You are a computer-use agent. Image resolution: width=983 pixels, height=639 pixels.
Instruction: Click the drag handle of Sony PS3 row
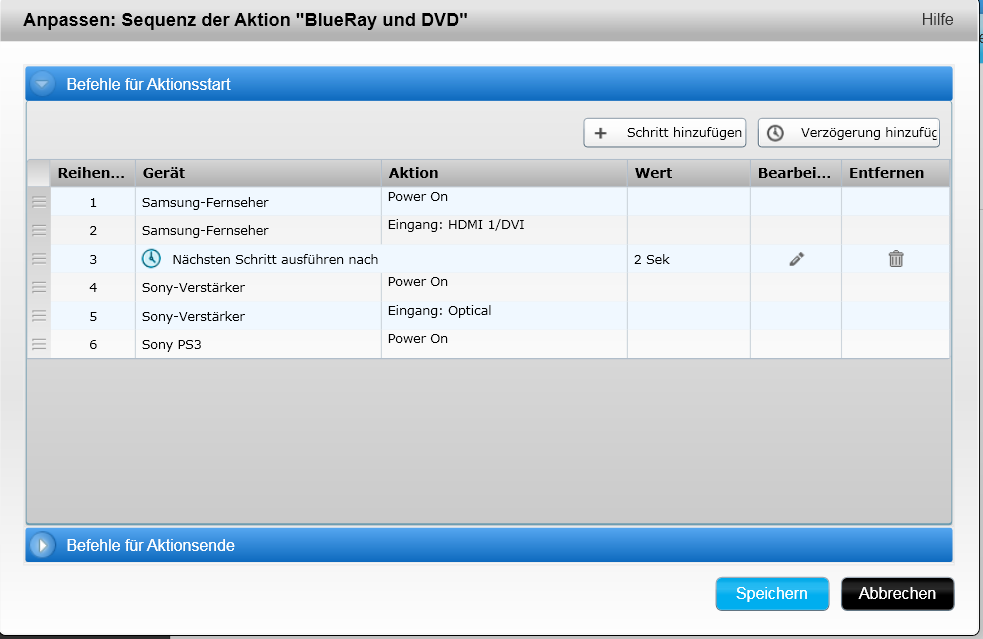coord(39,344)
